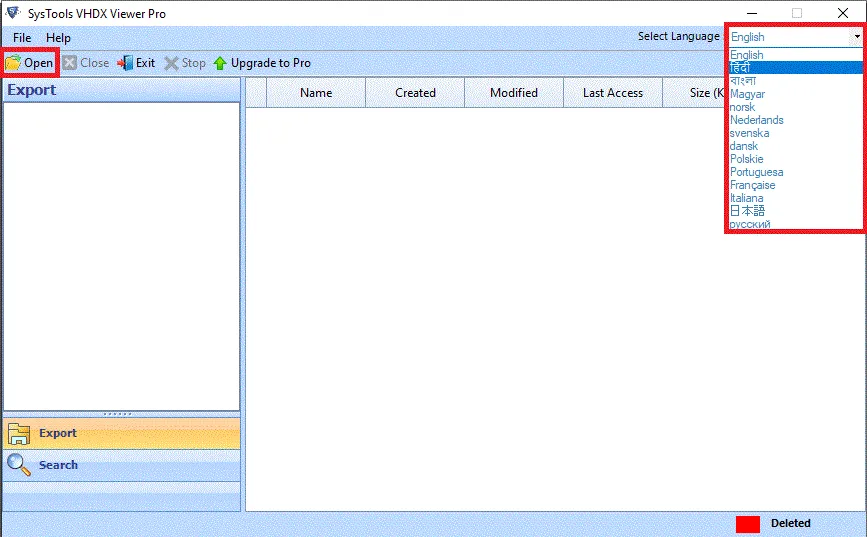Choose Nederlands from the language list
Image resolution: width=867 pixels, height=537 pixels.
point(756,120)
